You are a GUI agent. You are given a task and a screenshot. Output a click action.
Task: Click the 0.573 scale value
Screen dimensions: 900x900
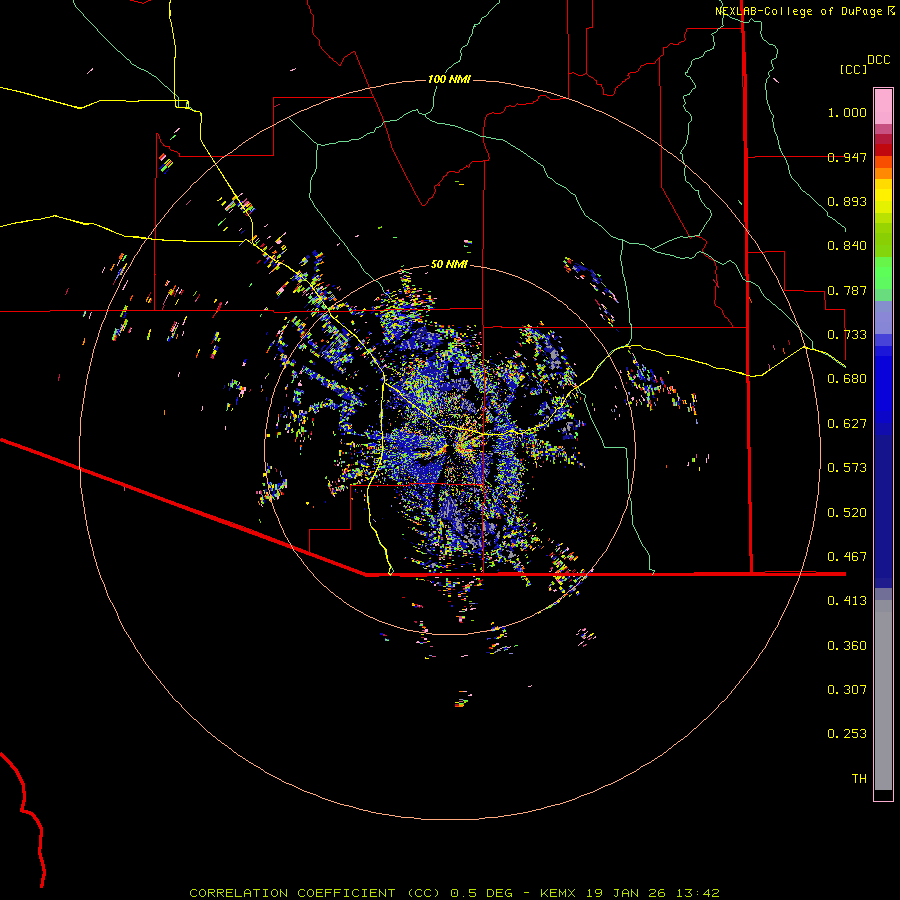click(847, 468)
